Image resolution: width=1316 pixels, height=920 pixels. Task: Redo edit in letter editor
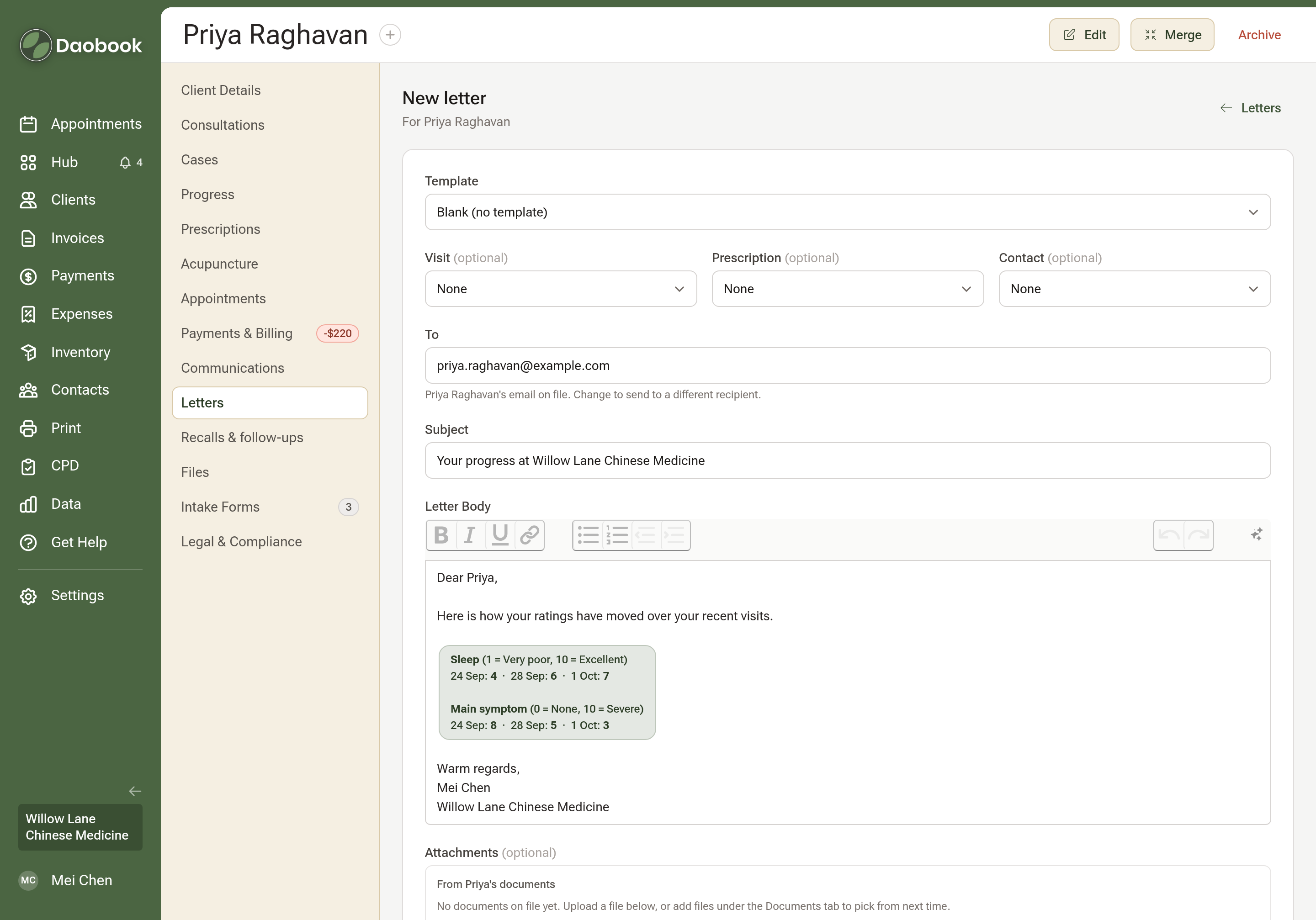click(x=1198, y=535)
